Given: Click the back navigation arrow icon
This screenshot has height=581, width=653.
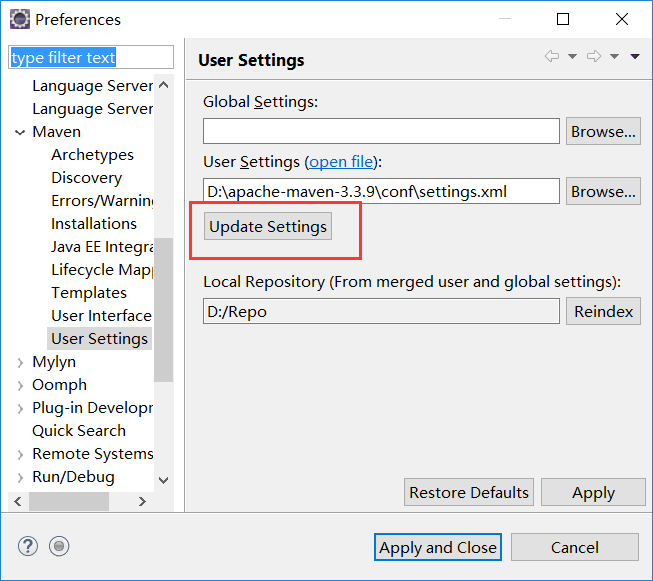Looking at the screenshot, I should point(551,57).
